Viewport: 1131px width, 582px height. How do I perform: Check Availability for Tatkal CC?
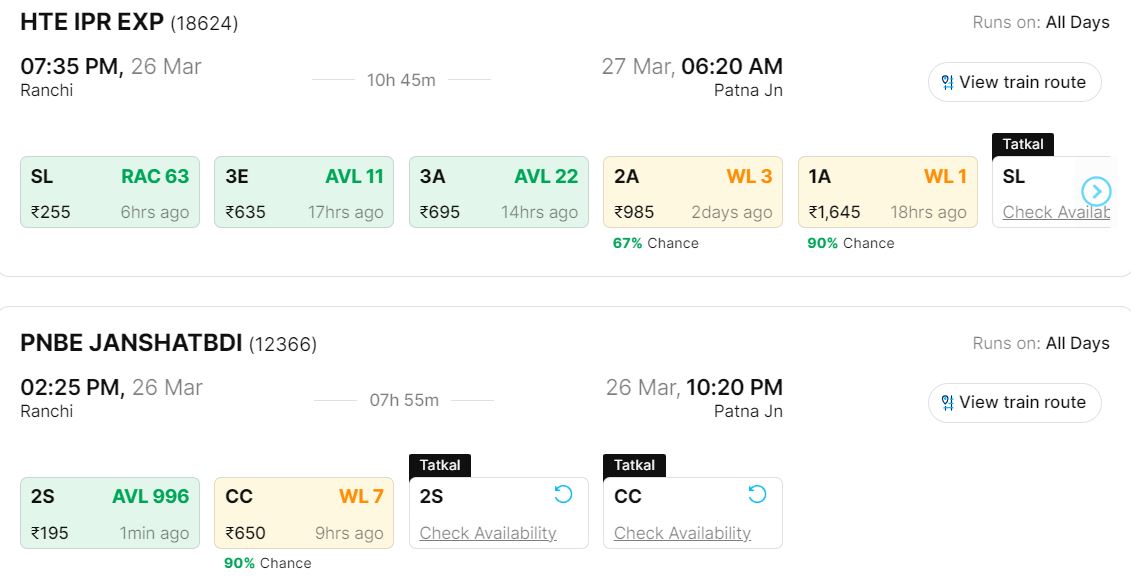point(682,533)
